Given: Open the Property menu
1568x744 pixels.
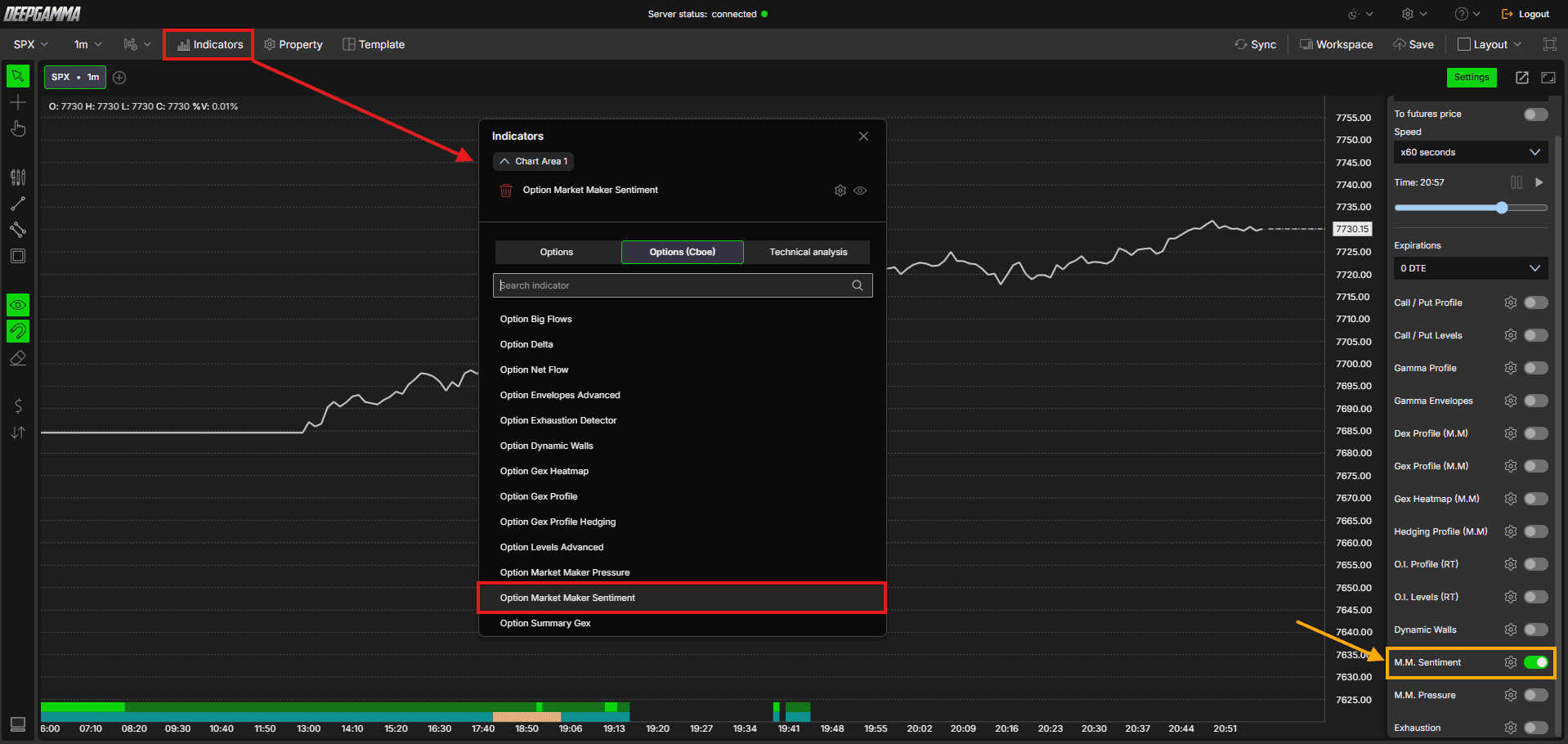Looking at the screenshot, I should tap(293, 44).
